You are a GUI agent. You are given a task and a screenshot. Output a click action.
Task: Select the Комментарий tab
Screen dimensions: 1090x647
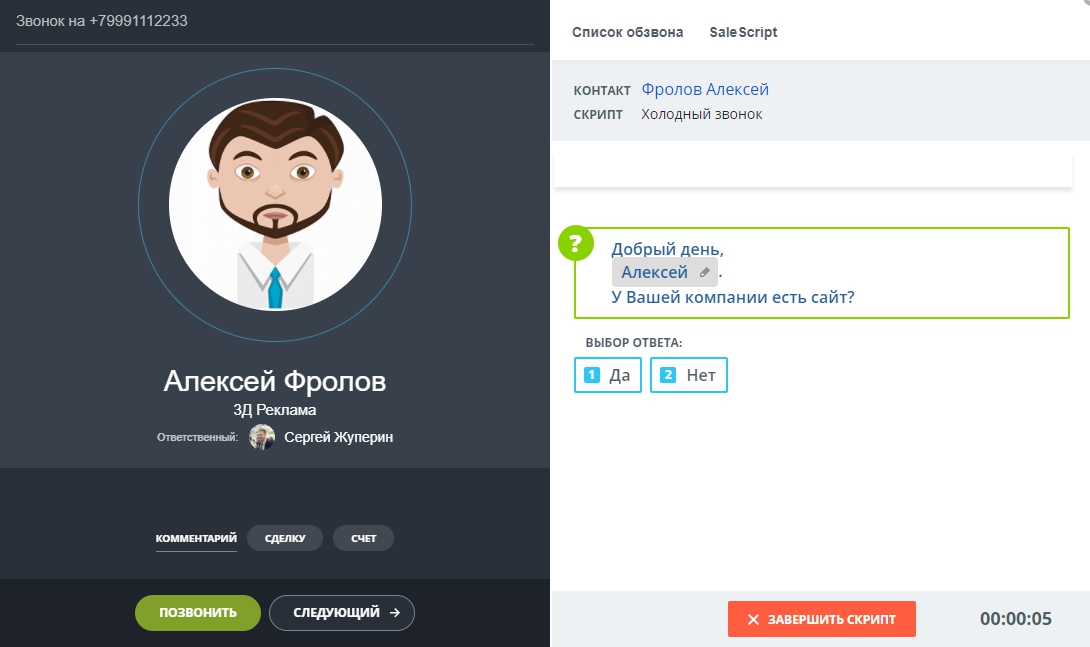(x=196, y=539)
